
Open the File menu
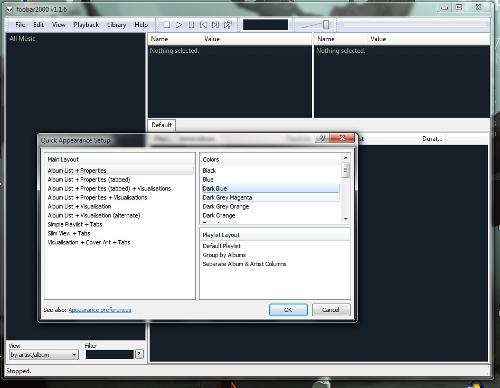20,25
